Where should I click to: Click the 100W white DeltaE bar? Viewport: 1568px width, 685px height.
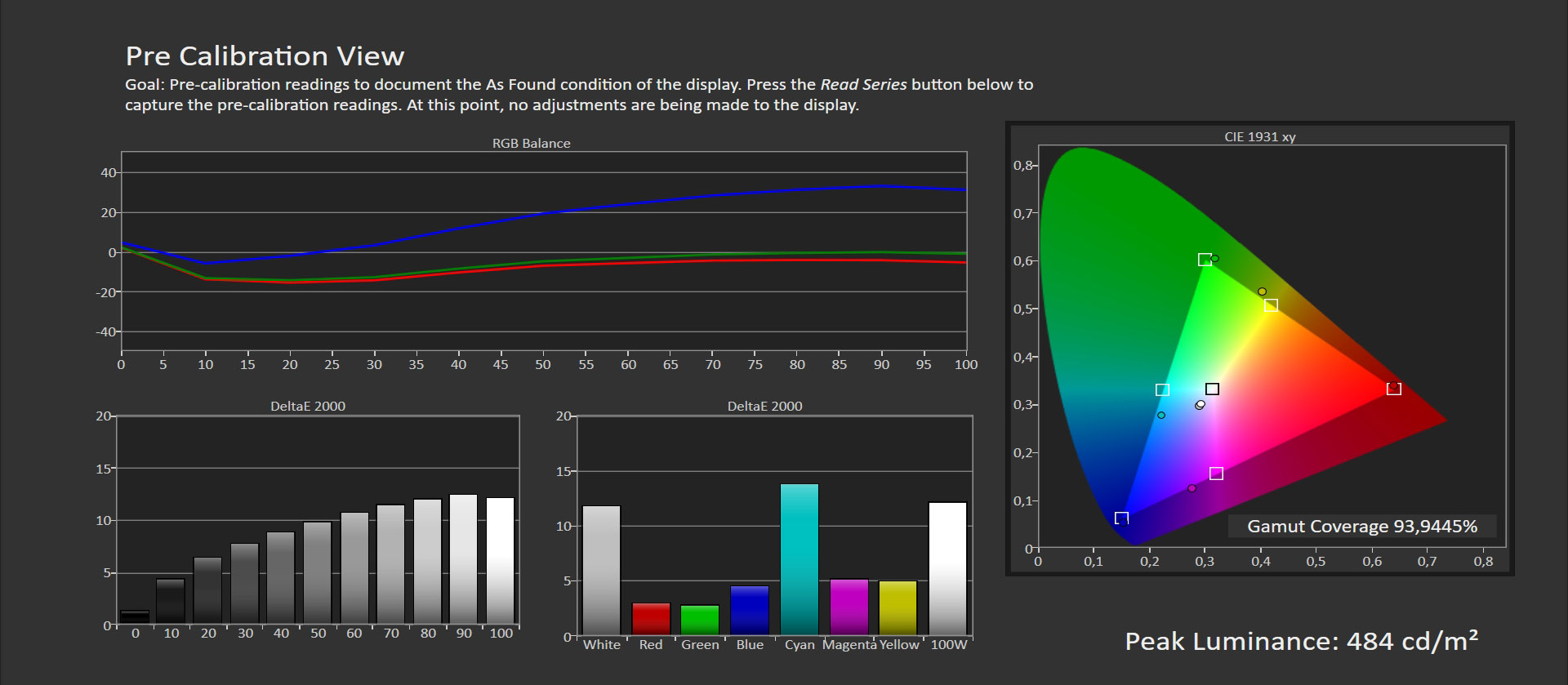(x=947, y=568)
